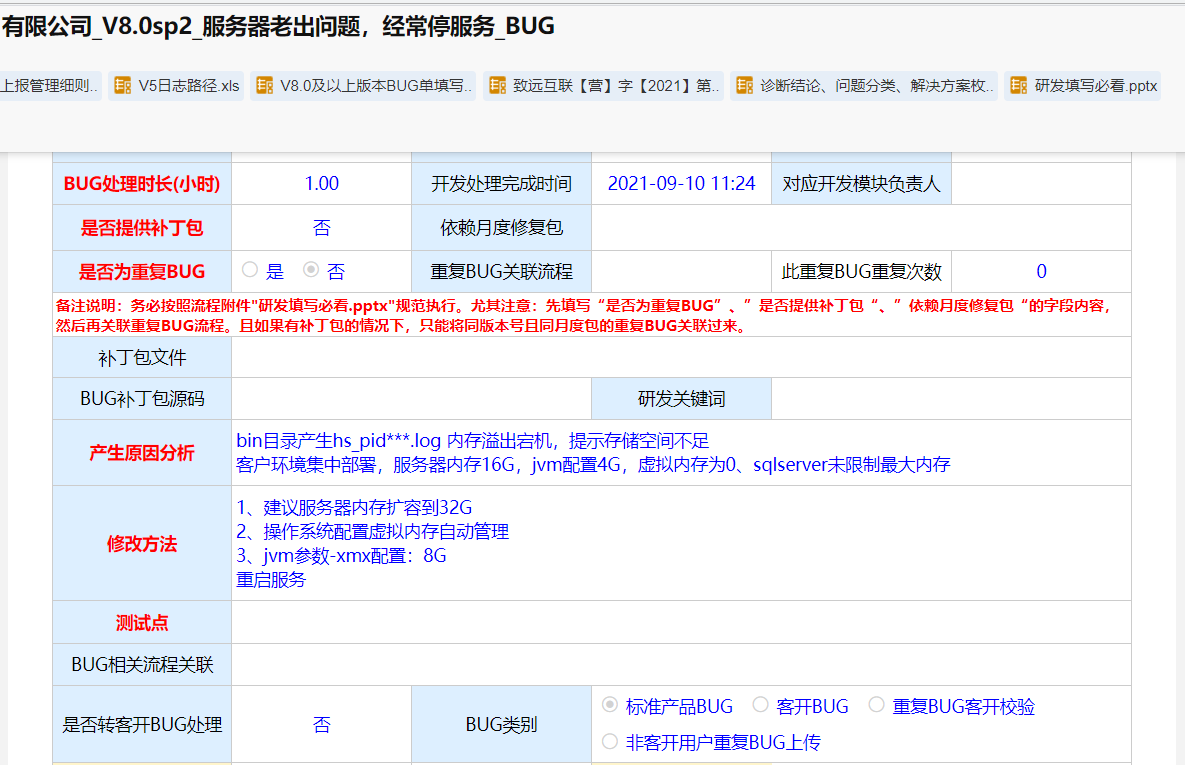This screenshot has width=1185, height=765.
Task: Select the 非客开用户重复BUG上传 radio option
Action: [x=610, y=742]
